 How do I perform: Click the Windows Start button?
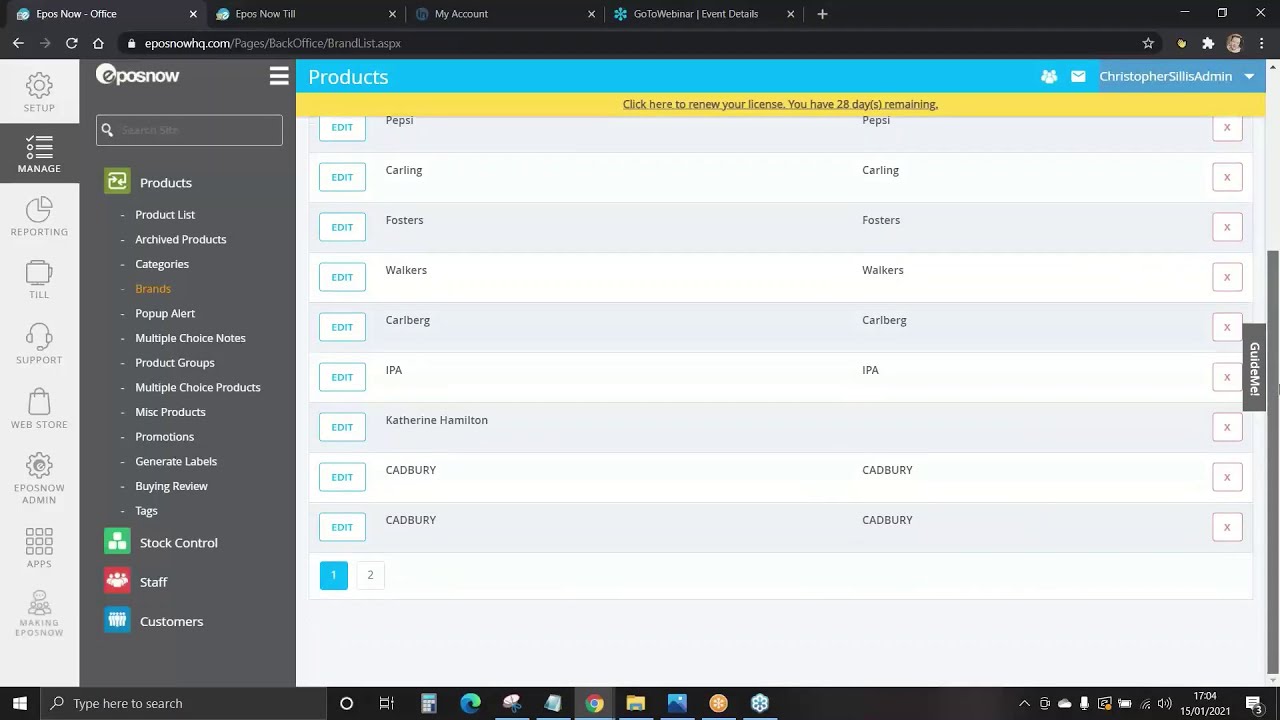[x=20, y=703]
